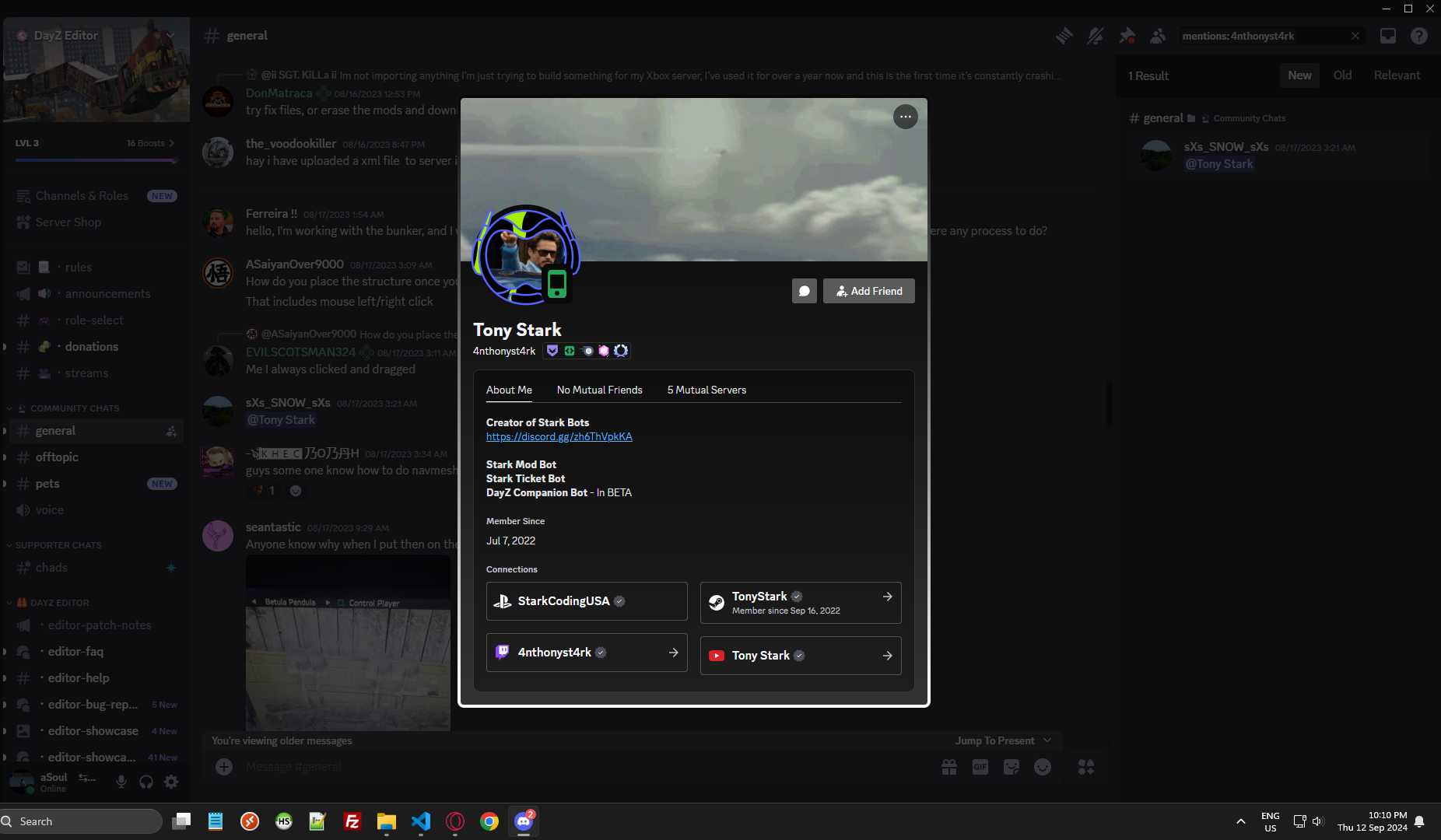Open the Server Shop

tap(96, 222)
